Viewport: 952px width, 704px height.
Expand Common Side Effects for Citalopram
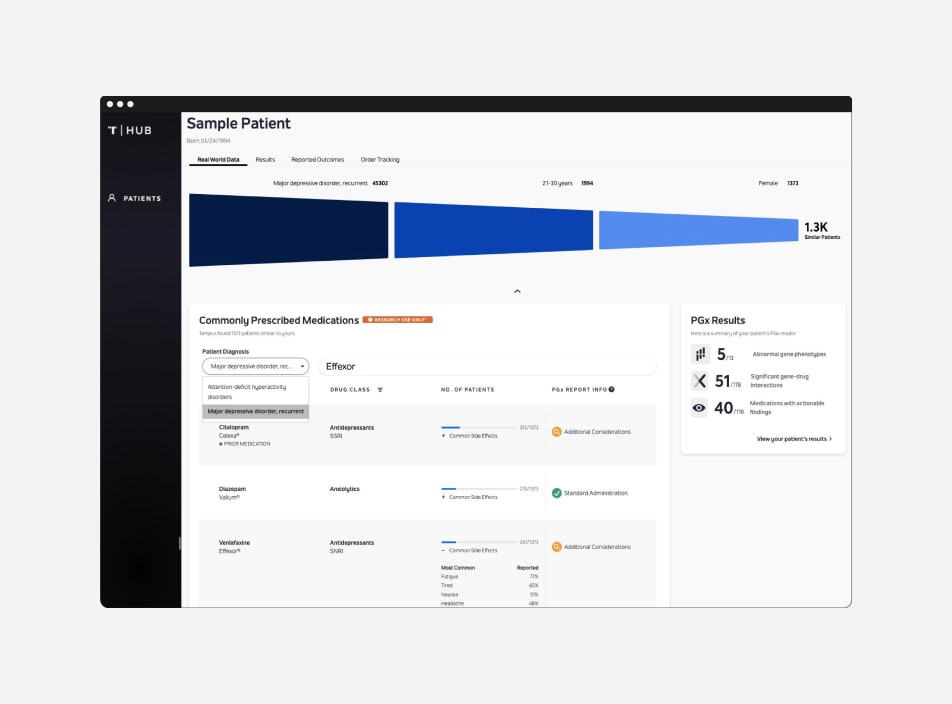click(x=469, y=436)
